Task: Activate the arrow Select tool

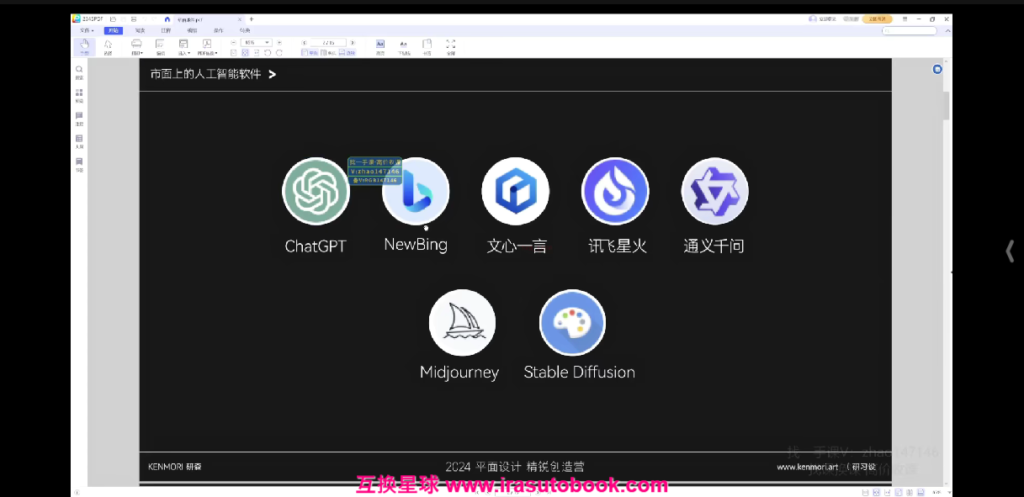Action: point(108,47)
